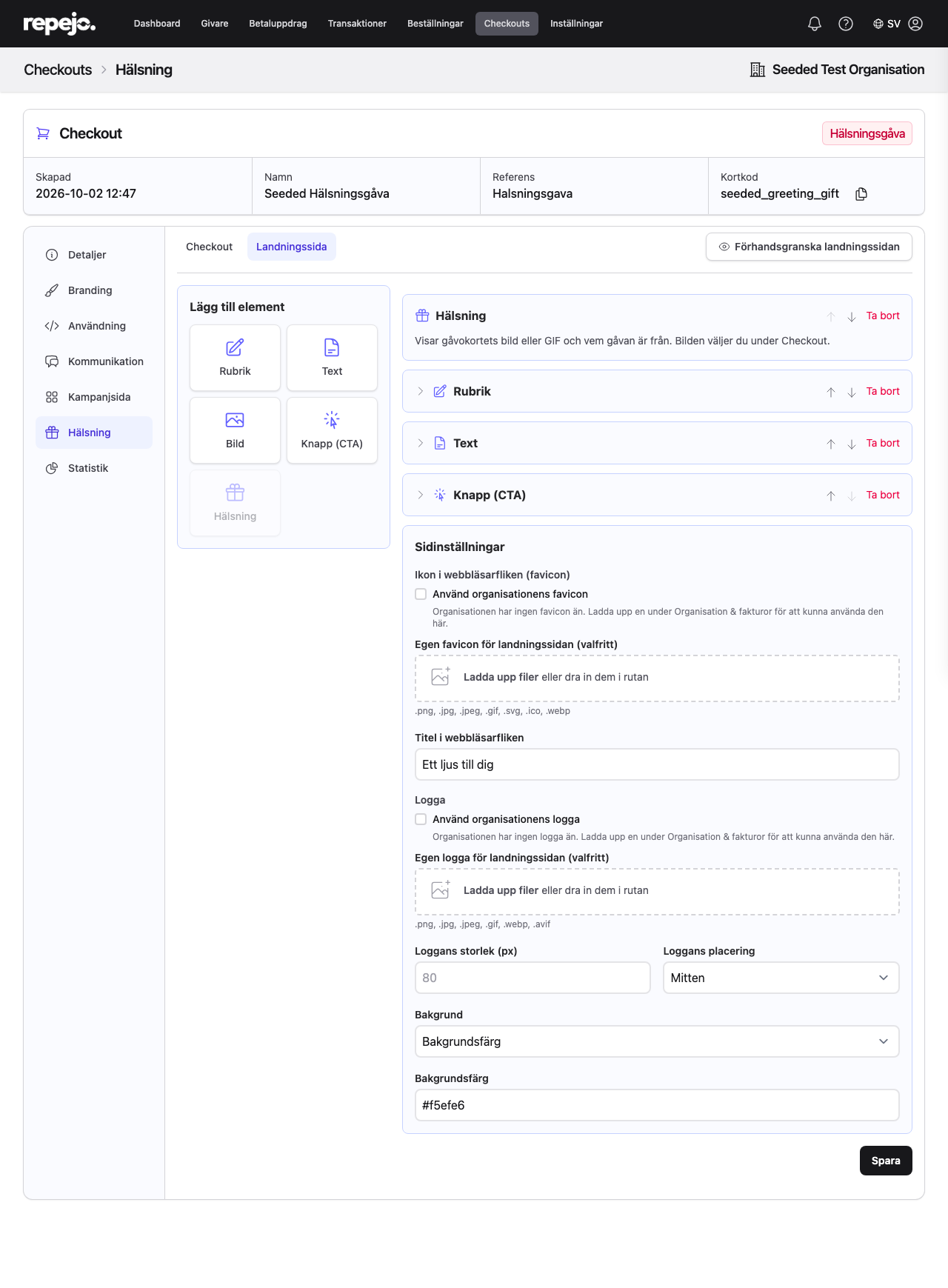Select the Landningssida tab
The image size is (948, 1288).
pyautogui.click(x=292, y=247)
